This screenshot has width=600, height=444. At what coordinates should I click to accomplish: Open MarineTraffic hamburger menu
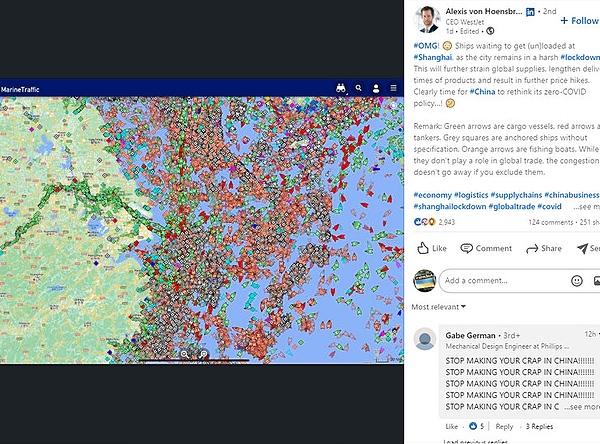tap(393, 88)
